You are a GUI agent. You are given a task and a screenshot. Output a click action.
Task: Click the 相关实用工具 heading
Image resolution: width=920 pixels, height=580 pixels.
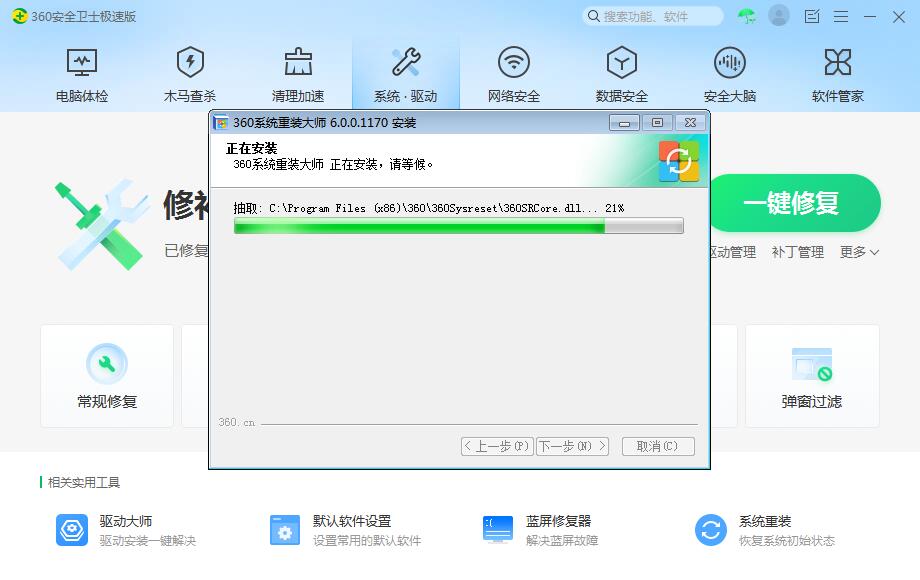(x=84, y=483)
